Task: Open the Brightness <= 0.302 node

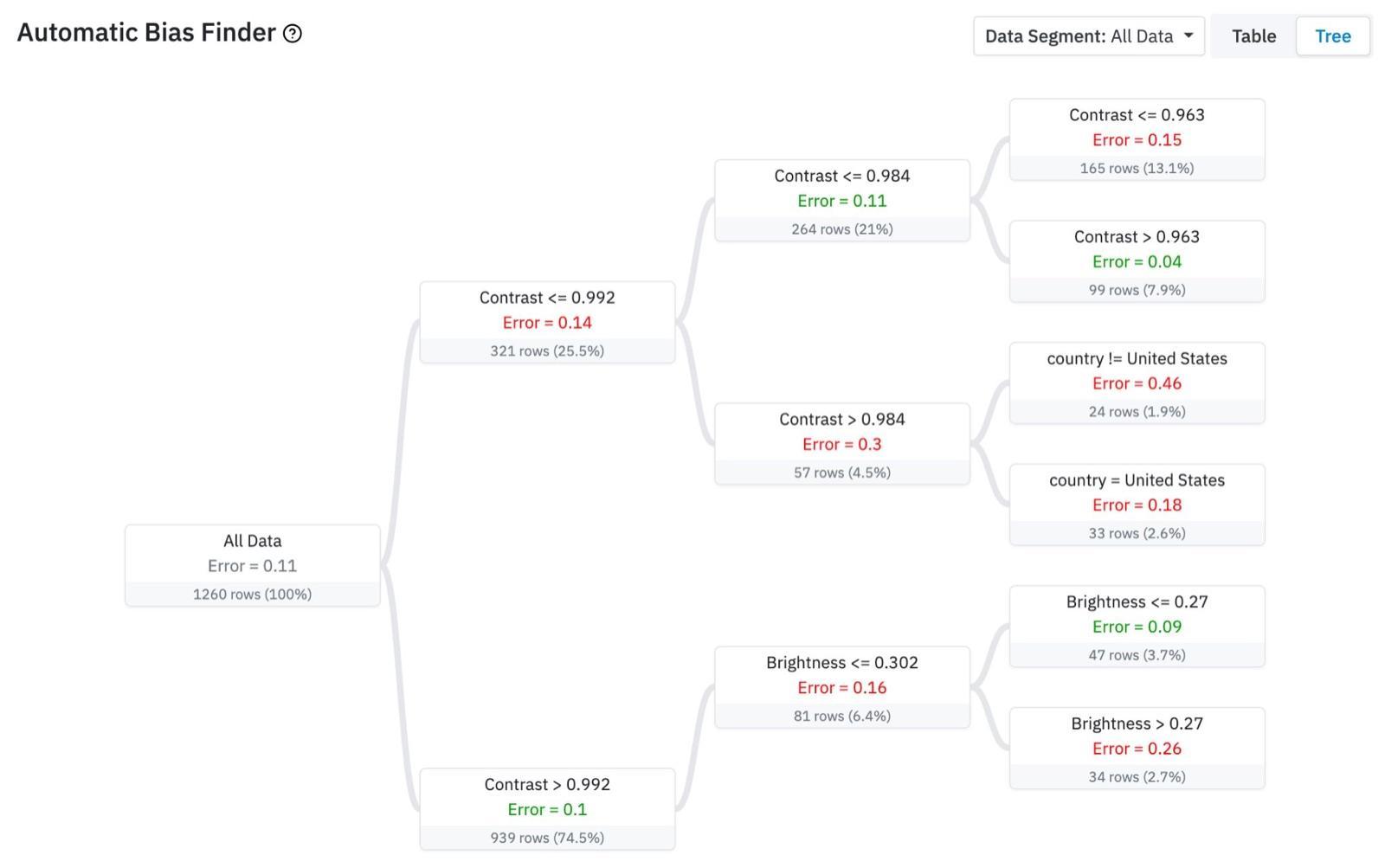Action: click(842, 688)
